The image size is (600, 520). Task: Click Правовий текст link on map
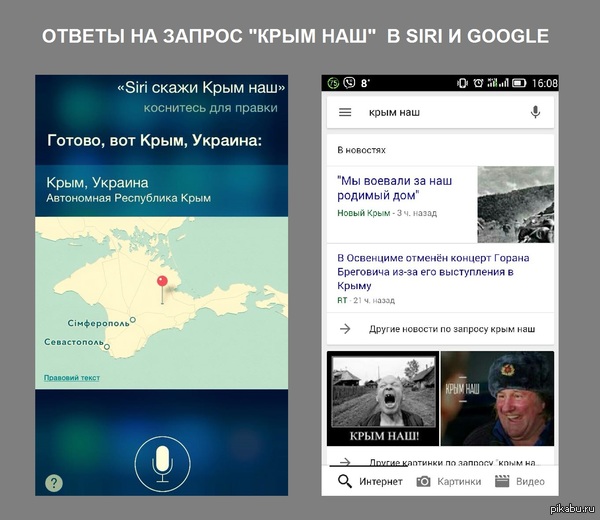coord(72,378)
